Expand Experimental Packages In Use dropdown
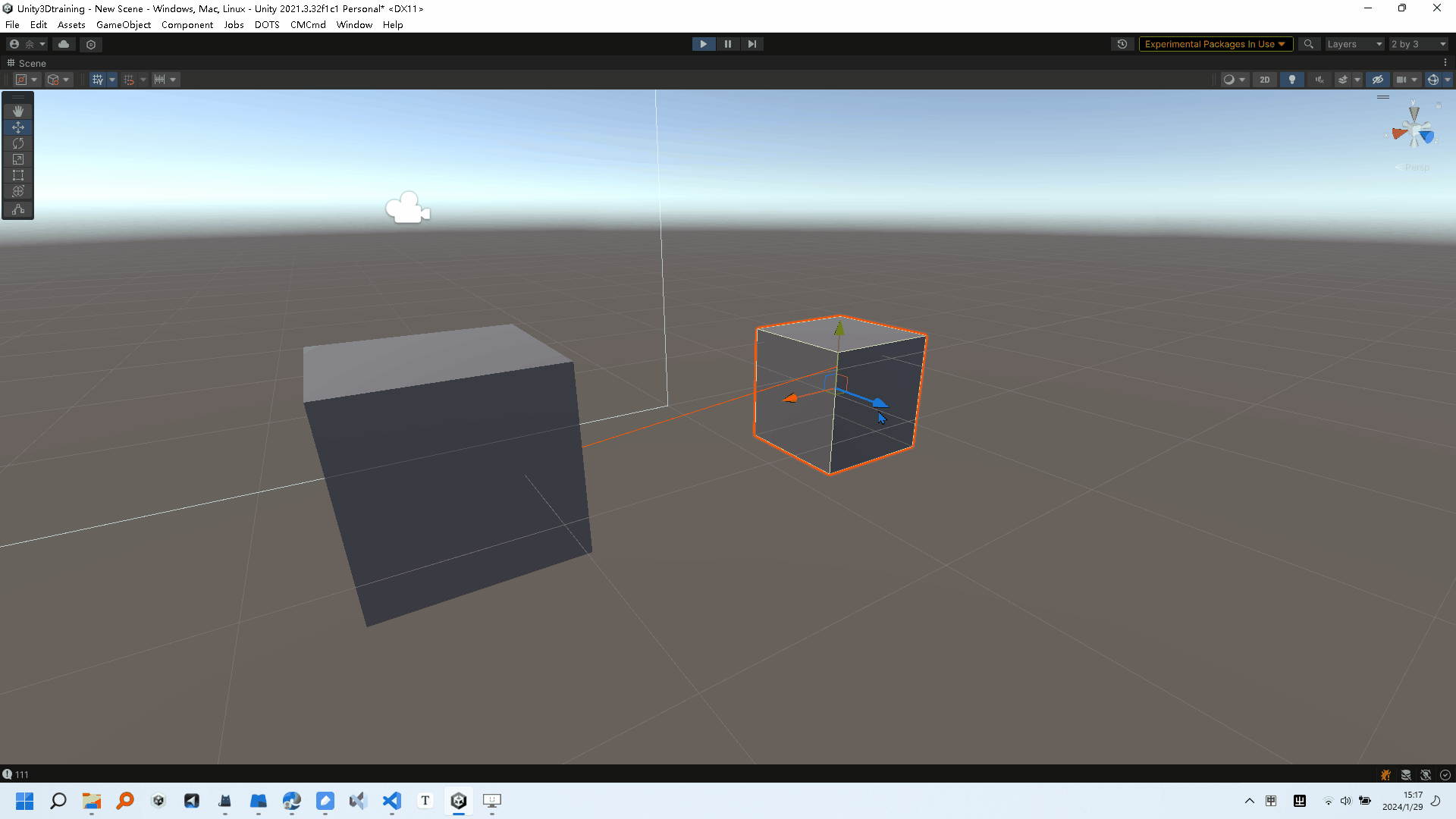 pyautogui.click(x=1215, y=44)
